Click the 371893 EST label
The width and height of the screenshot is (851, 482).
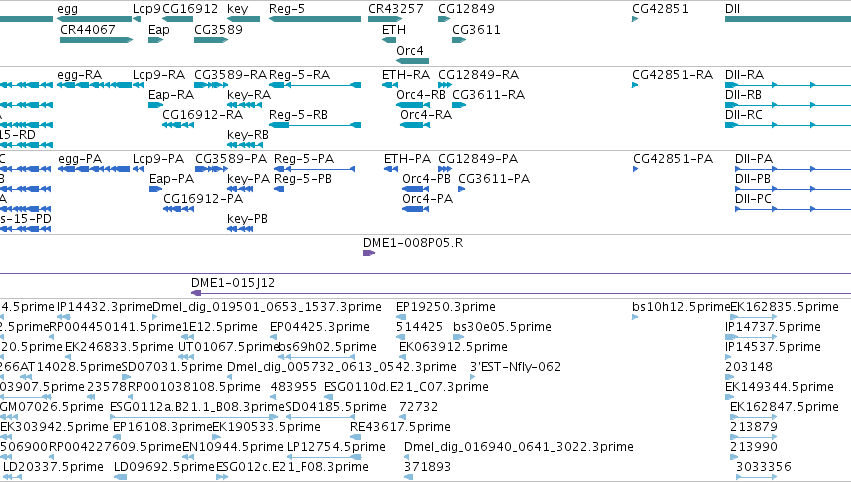(428, 467)
